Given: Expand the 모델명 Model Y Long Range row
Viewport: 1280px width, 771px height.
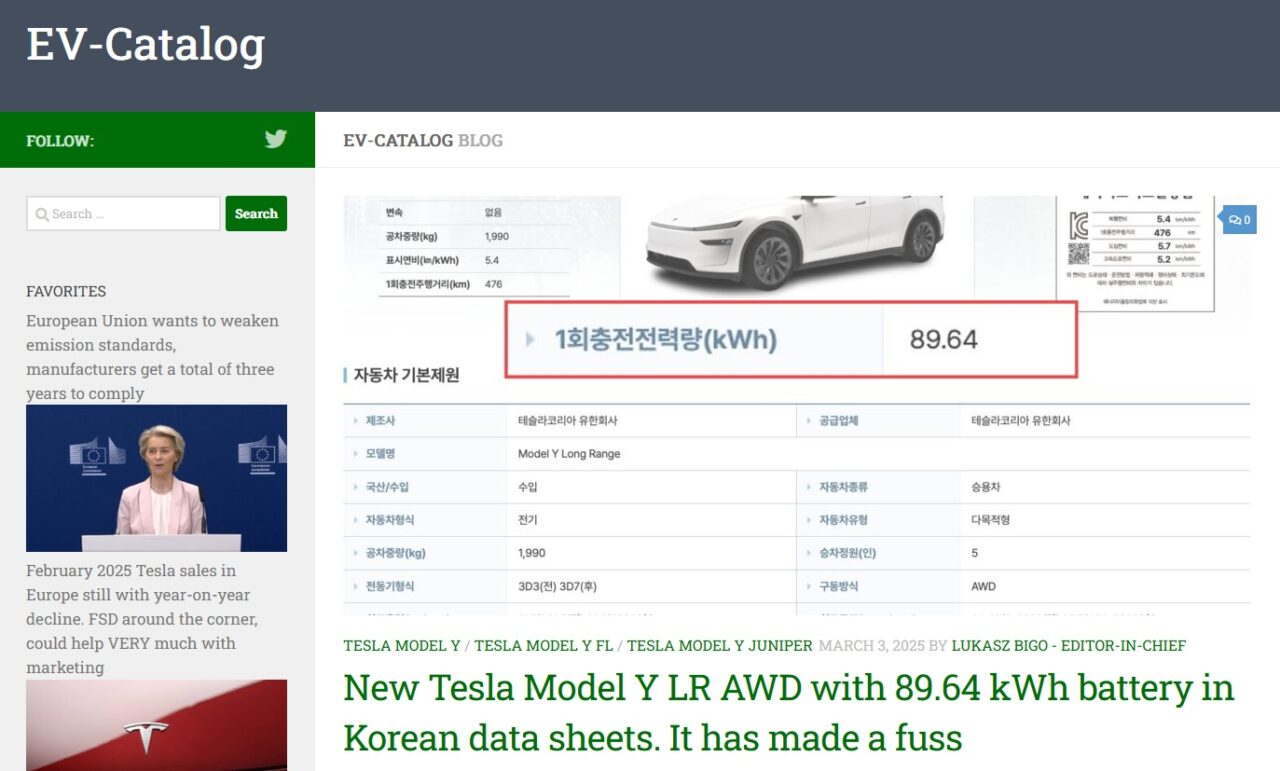Looking at the screenshot, I should pyautogui.click(x=354, y=453).
